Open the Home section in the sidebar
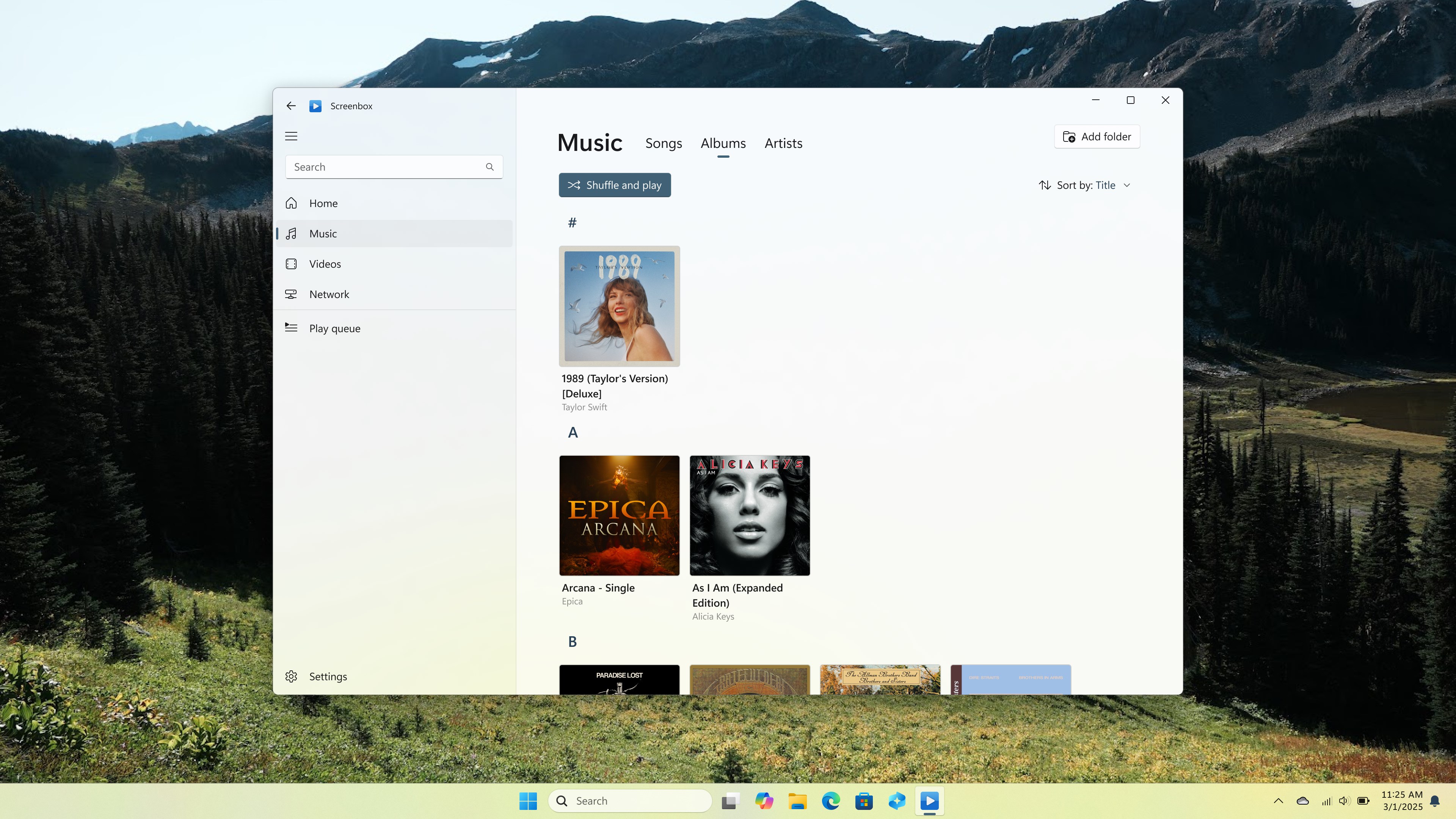Image resolution: width=1456 pixels, height=819 pixels. [x=323, y=204]
